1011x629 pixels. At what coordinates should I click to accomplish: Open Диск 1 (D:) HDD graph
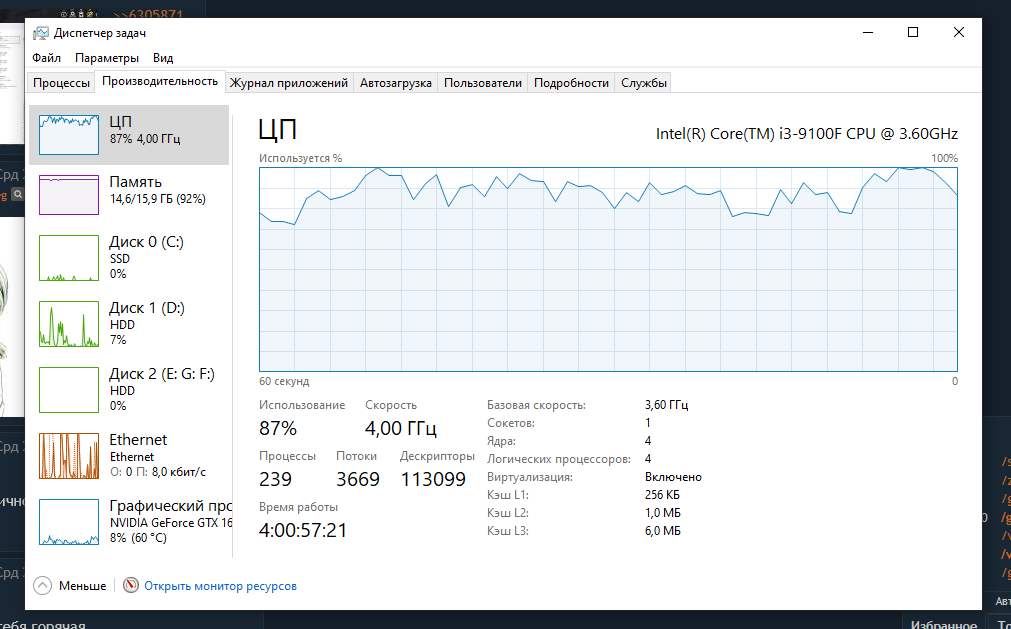(69, 324)
